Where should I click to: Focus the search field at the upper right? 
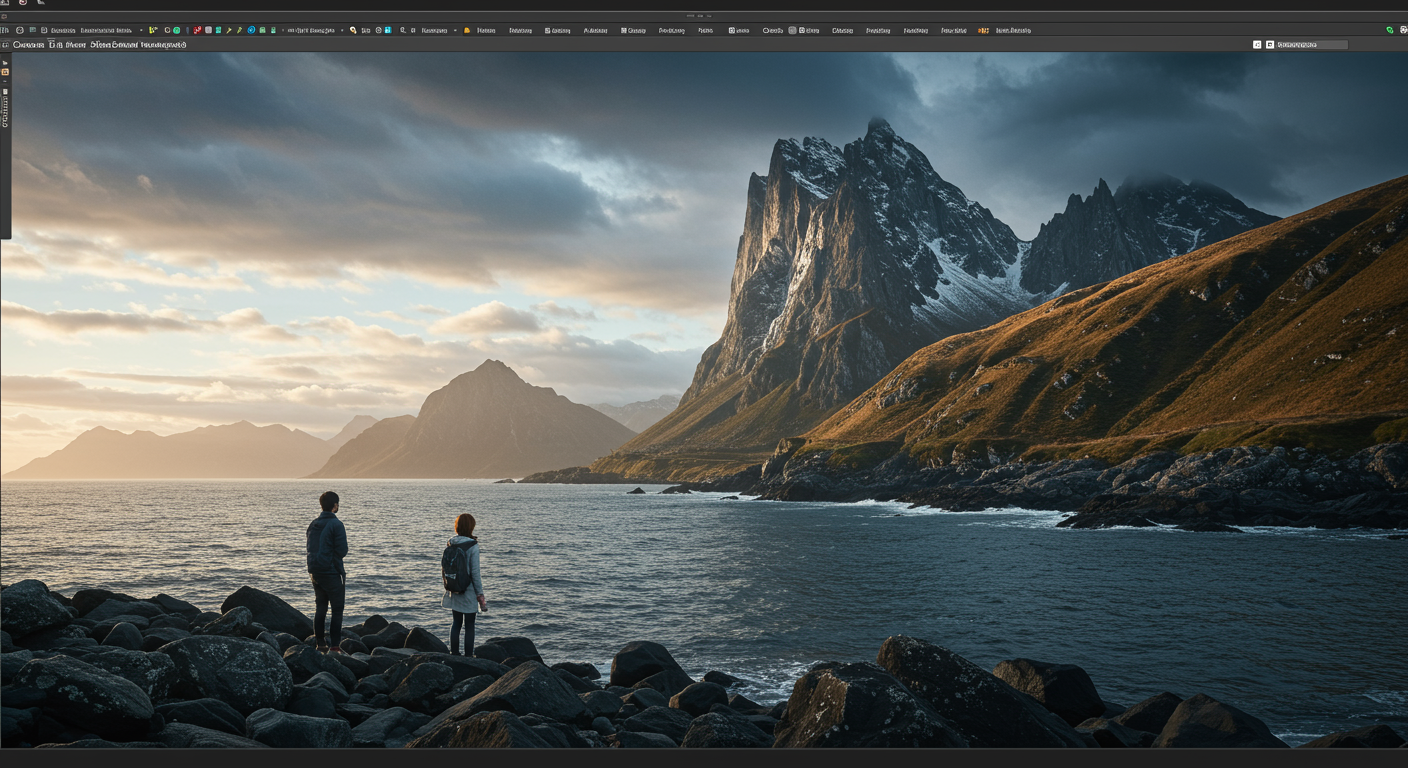(x=1312, y=45)
